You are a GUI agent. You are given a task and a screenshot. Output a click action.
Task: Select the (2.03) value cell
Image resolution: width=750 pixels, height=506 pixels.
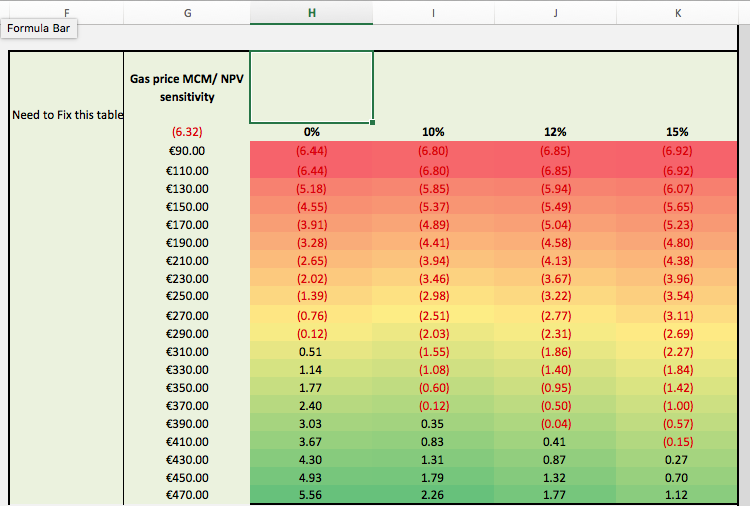[x=433, y=333]
